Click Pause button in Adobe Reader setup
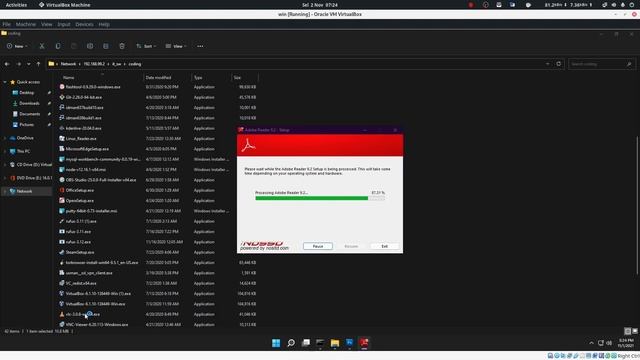 [x=318, y=246]
